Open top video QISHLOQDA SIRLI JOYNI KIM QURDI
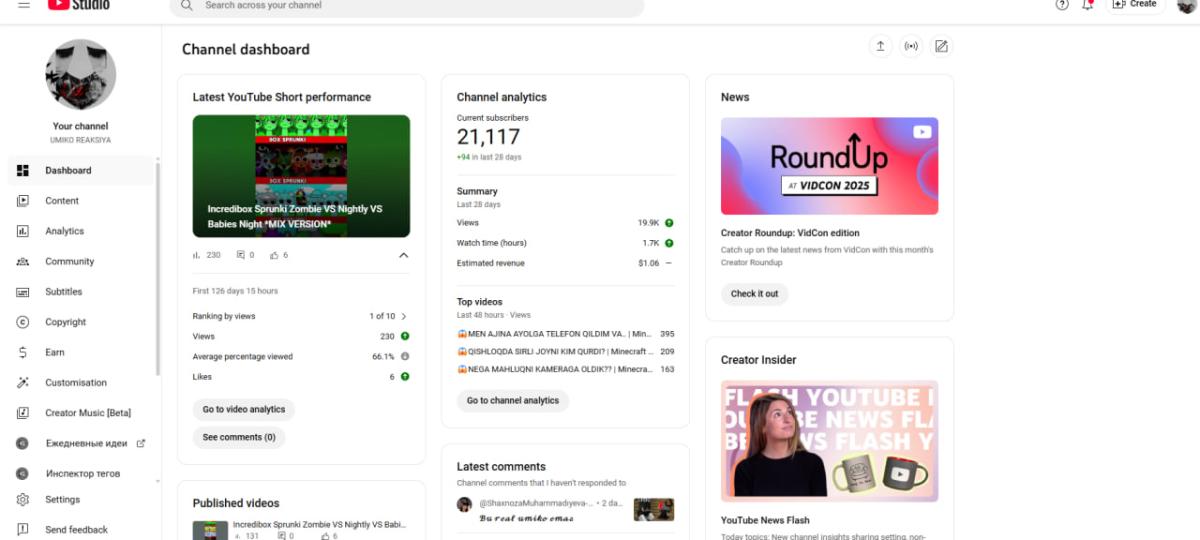Image resolution: width=1200 pixels, height=540 pixels. (x=555, y=352)
